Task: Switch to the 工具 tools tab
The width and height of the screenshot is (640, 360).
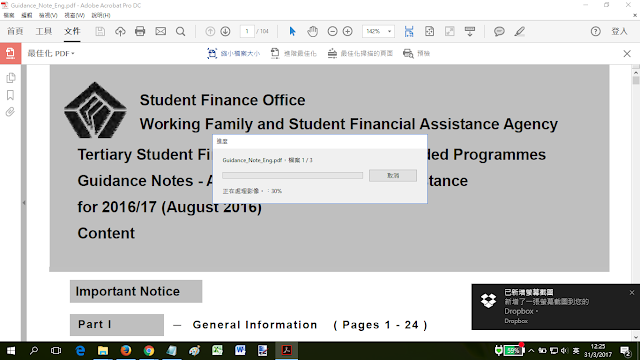Action: (x=44, y=31)
